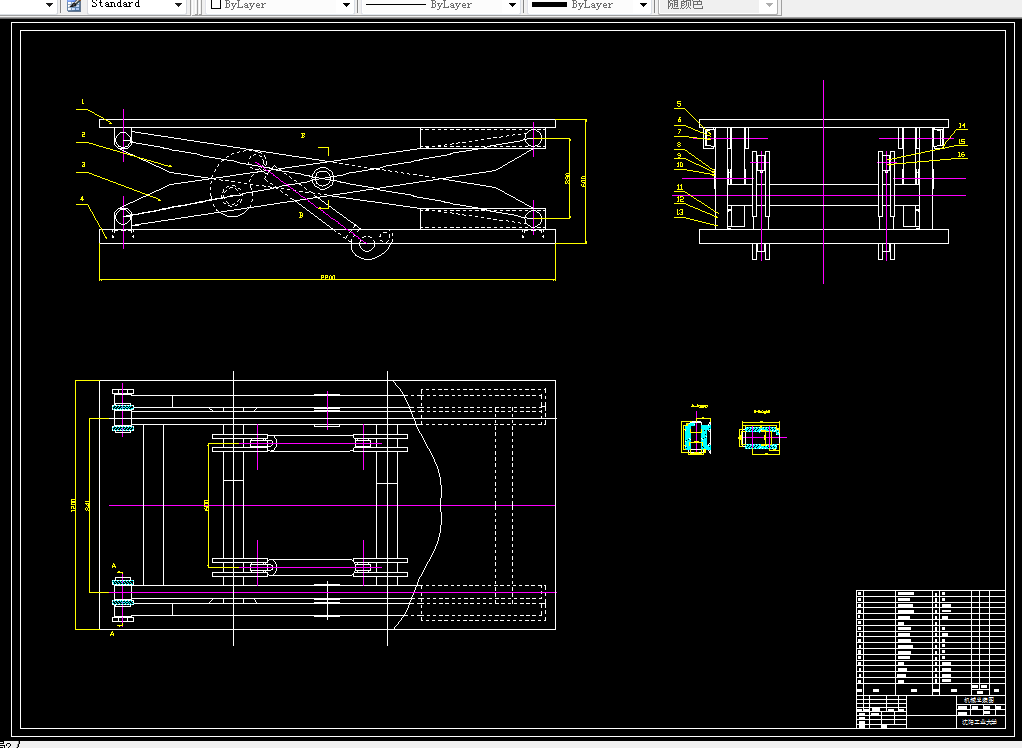The width and height of the screenshot is (1022, 748).
Task: Click the parts list table in title block
Action: point(931,642)
